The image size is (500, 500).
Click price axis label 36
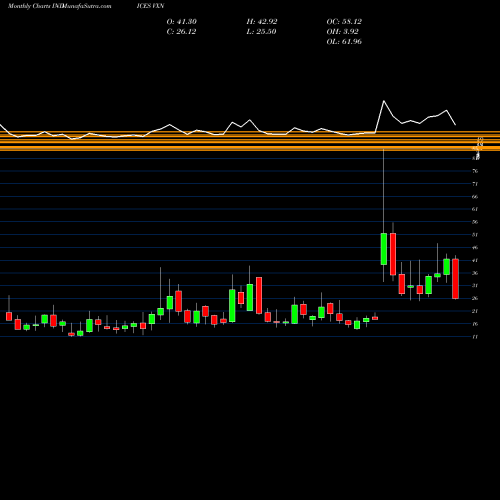[x=475, y=273]
